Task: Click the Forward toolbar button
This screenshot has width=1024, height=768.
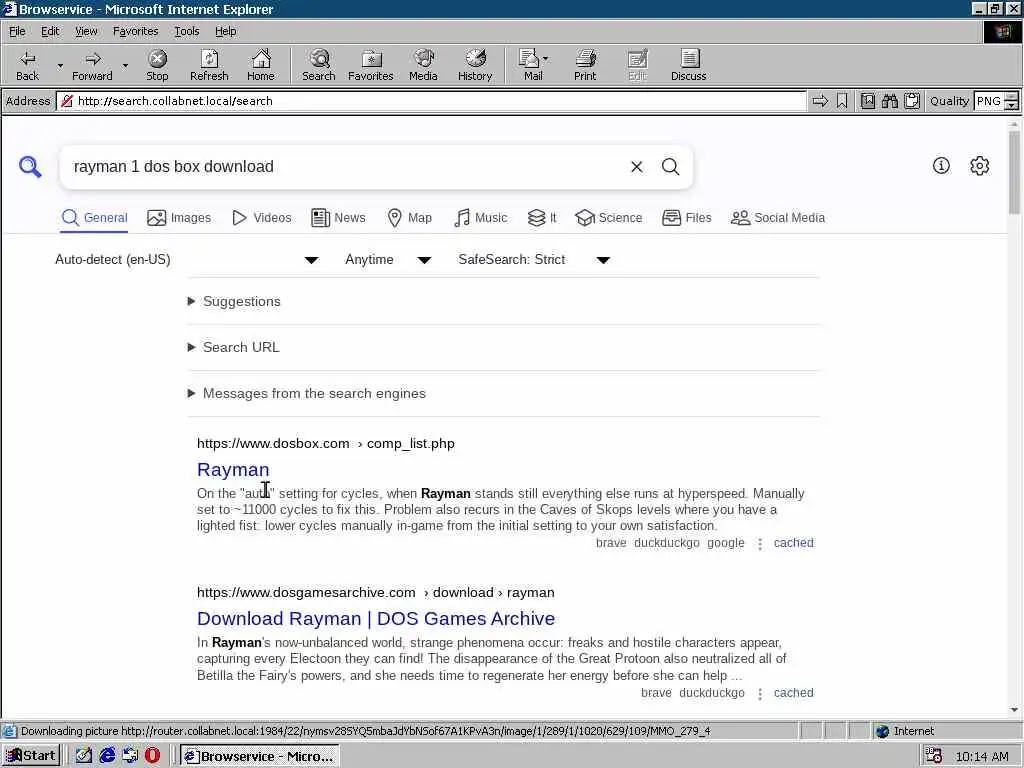Action: tap(92, 65)
